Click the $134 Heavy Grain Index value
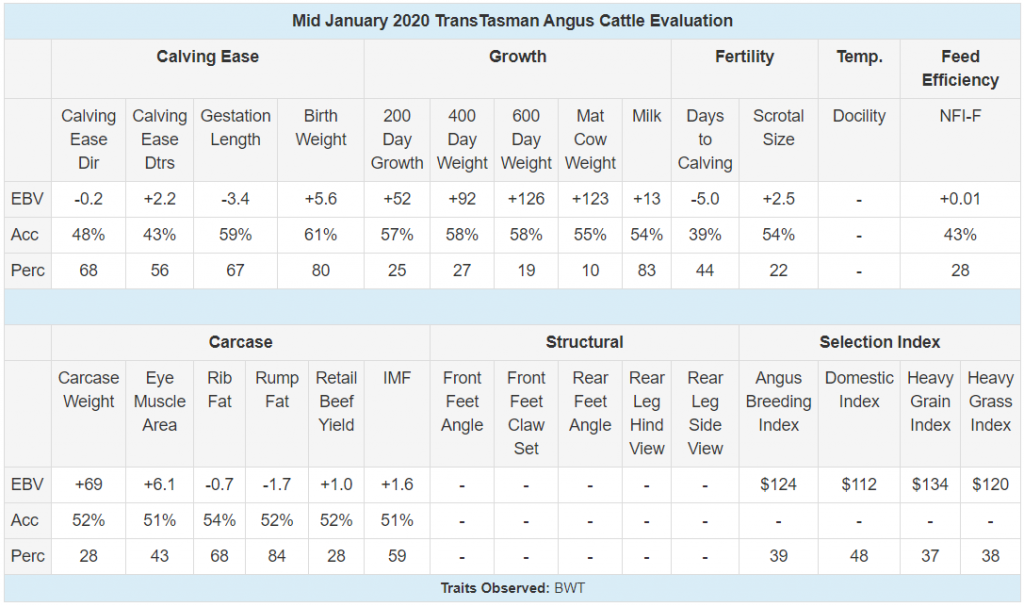 pos(929,484)
